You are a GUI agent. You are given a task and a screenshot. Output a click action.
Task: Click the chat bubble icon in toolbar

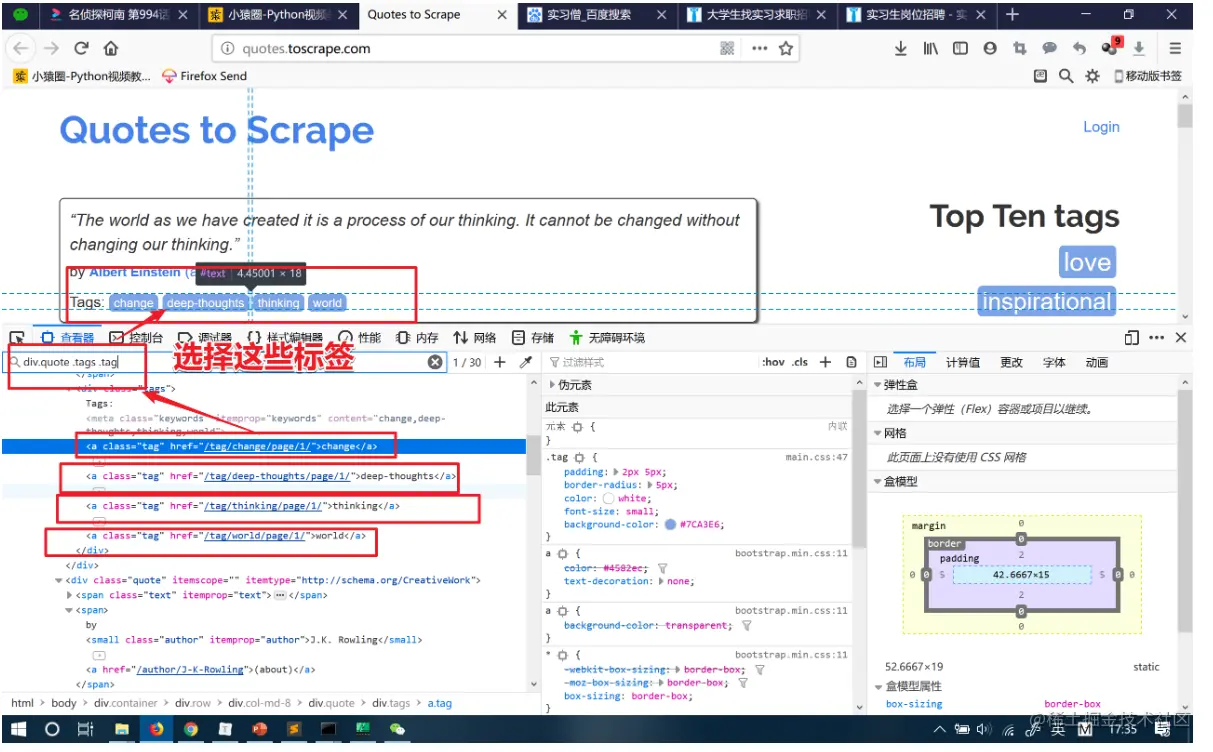tap(1049, 48)
